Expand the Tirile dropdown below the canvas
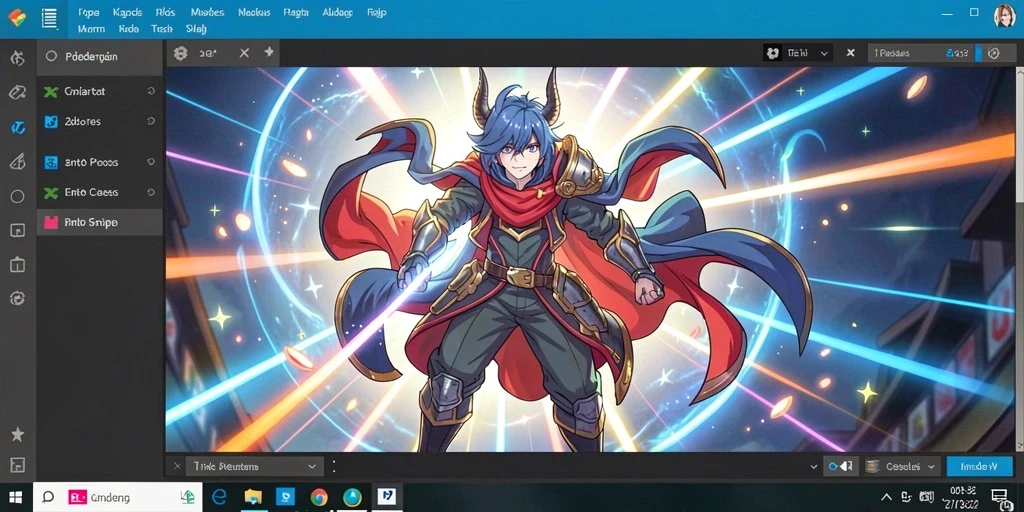1024x512 pixels. pos(255,466)
